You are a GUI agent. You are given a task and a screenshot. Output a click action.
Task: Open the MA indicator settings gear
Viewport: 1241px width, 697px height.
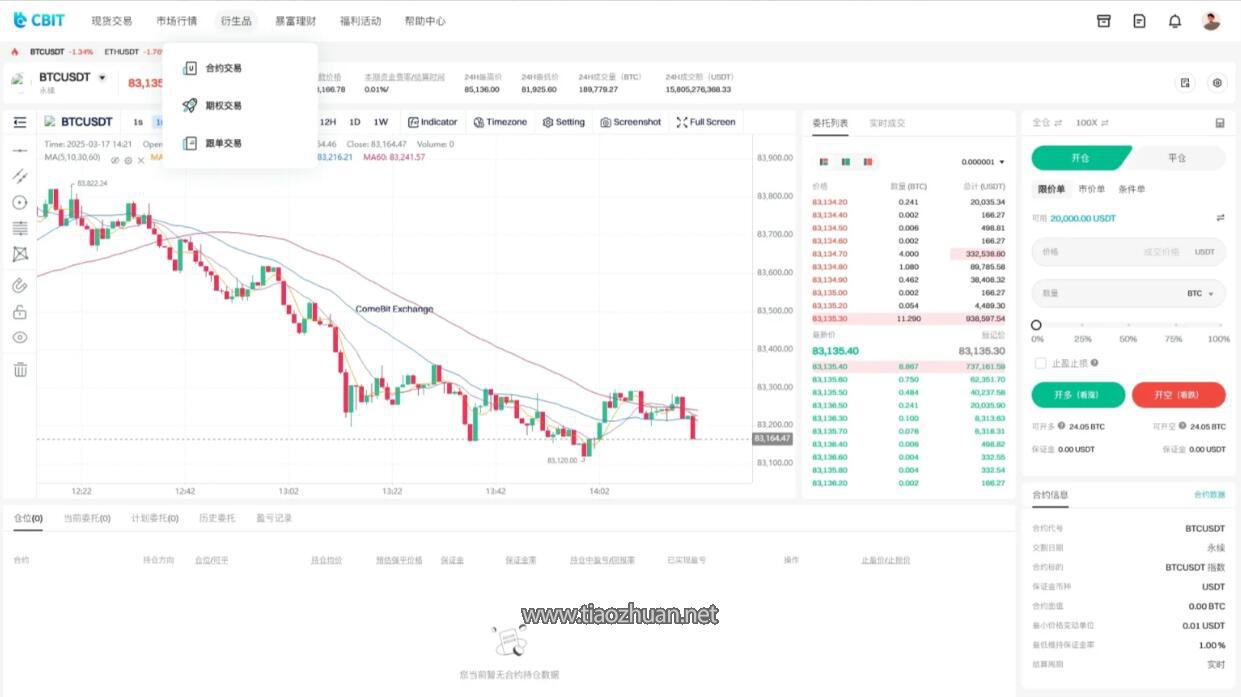(x=128, y=160)
